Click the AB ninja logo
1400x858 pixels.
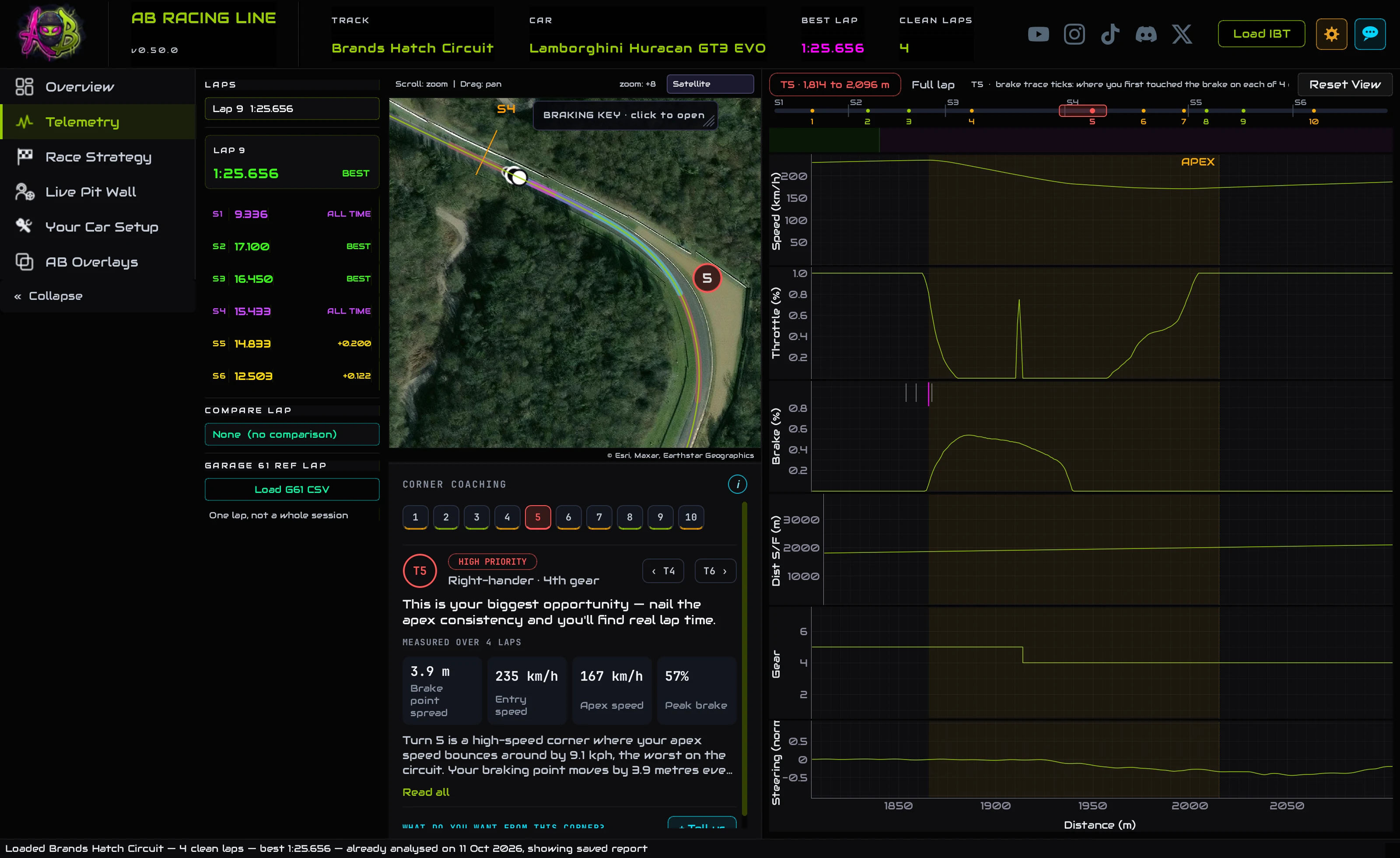[x=51, y=33]
